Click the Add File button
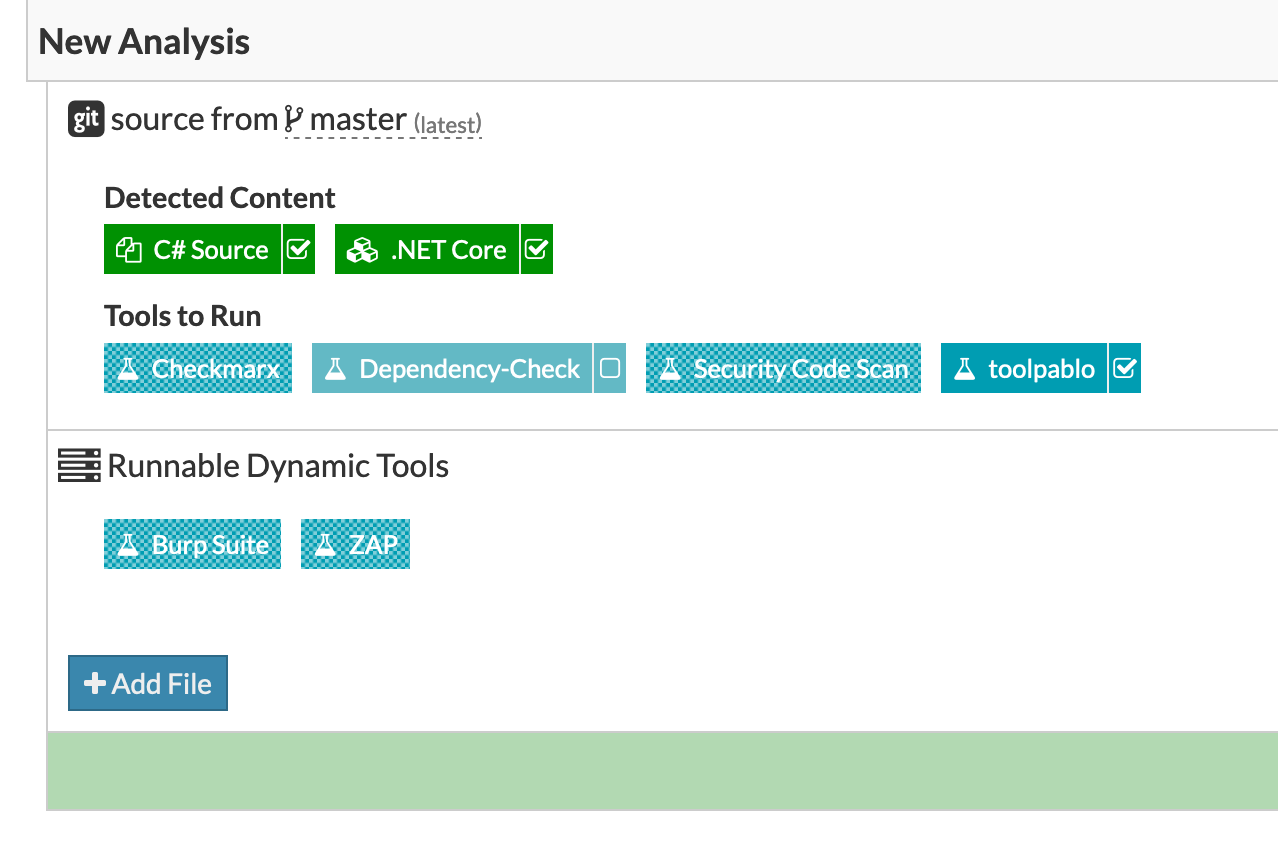The height and width of the screenshot is (854, 1278). pos(147,683)
